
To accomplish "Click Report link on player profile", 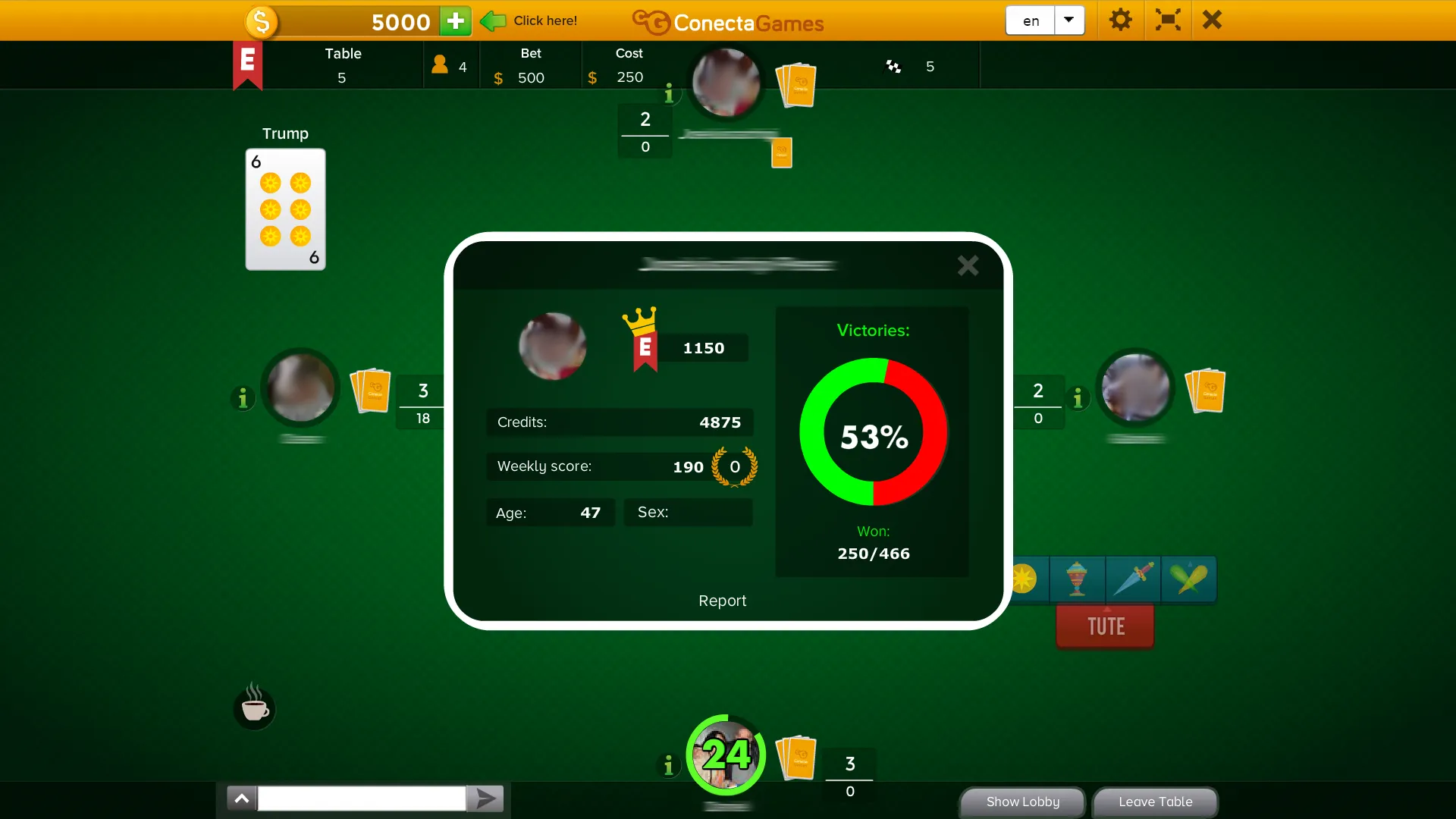I will tap(723, 601).
